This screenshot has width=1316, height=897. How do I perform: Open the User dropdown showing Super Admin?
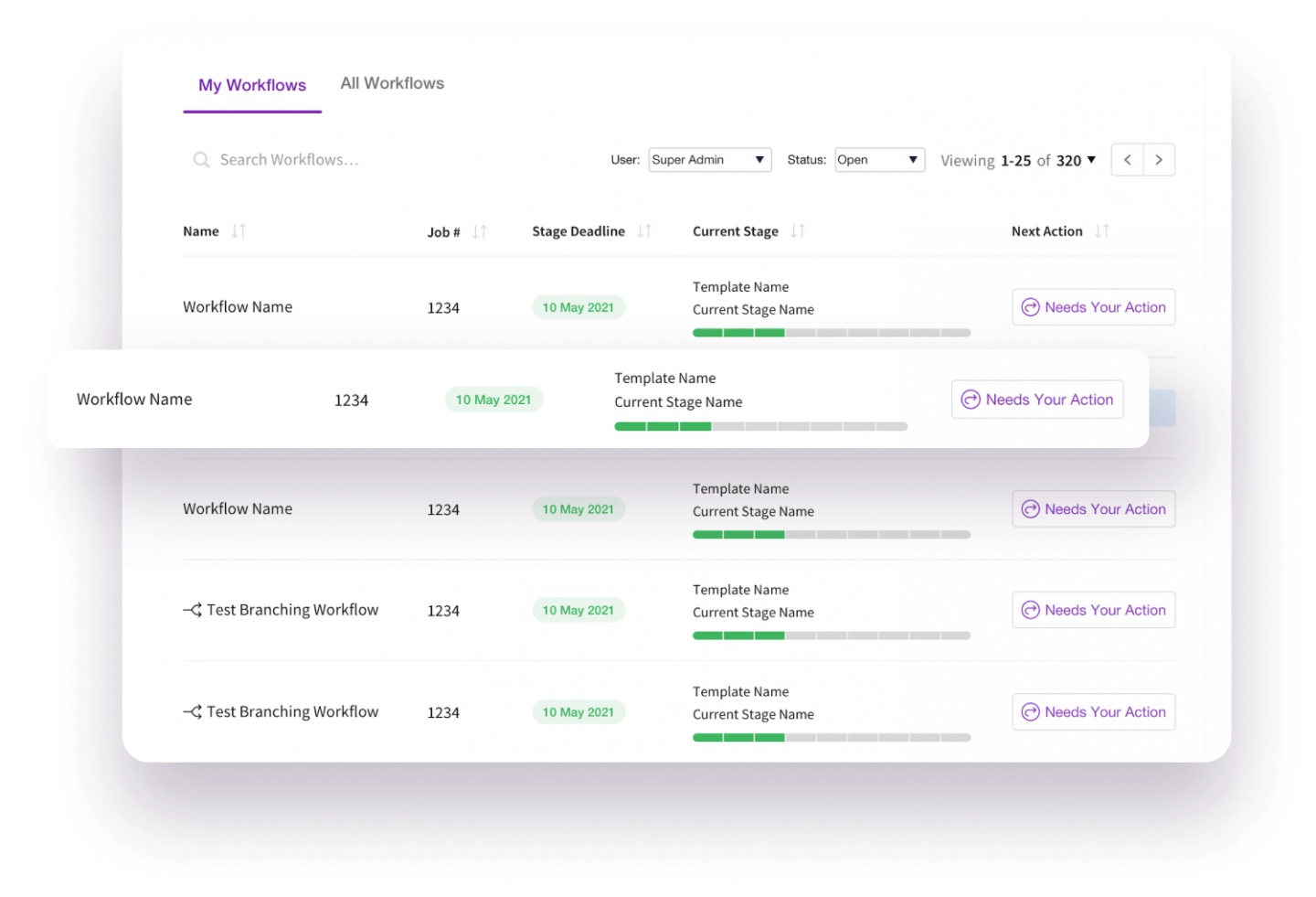click(709, 159)
